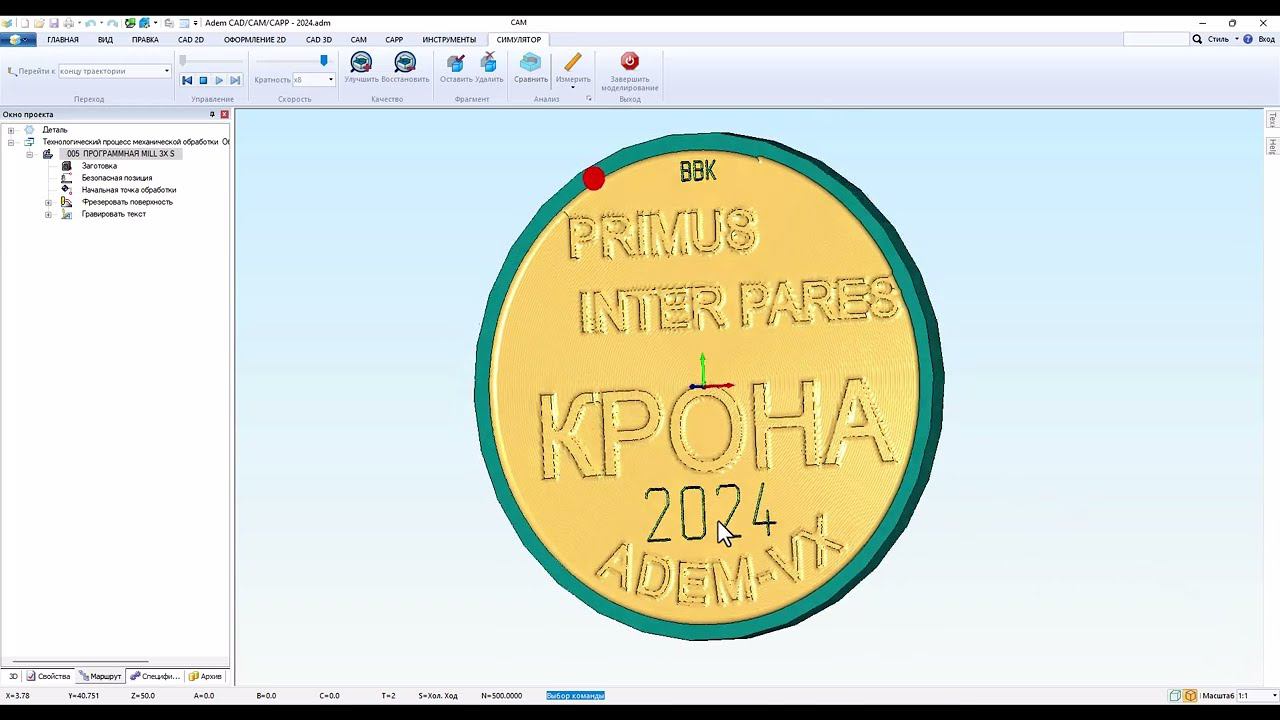This screenshot has height=720, width=1280.
Task: Open the ИНСТРУМЕНТЫ ribbon tab
Action: tap(449, 40)
